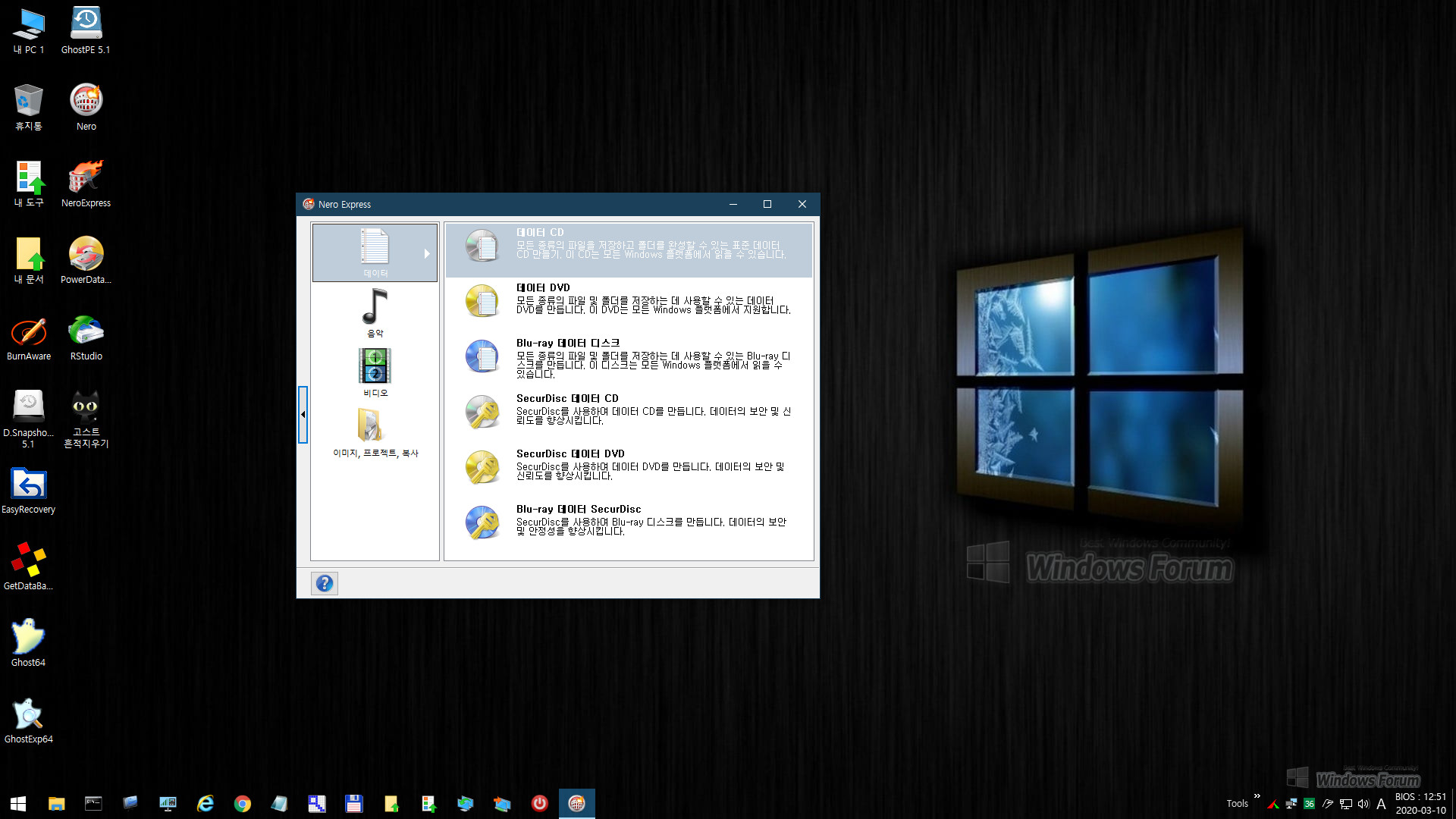Viewport: 1456px width, 819px height.
Task: Launch NeroExpress desktop shortcut
Action: [x=86, y=185]
